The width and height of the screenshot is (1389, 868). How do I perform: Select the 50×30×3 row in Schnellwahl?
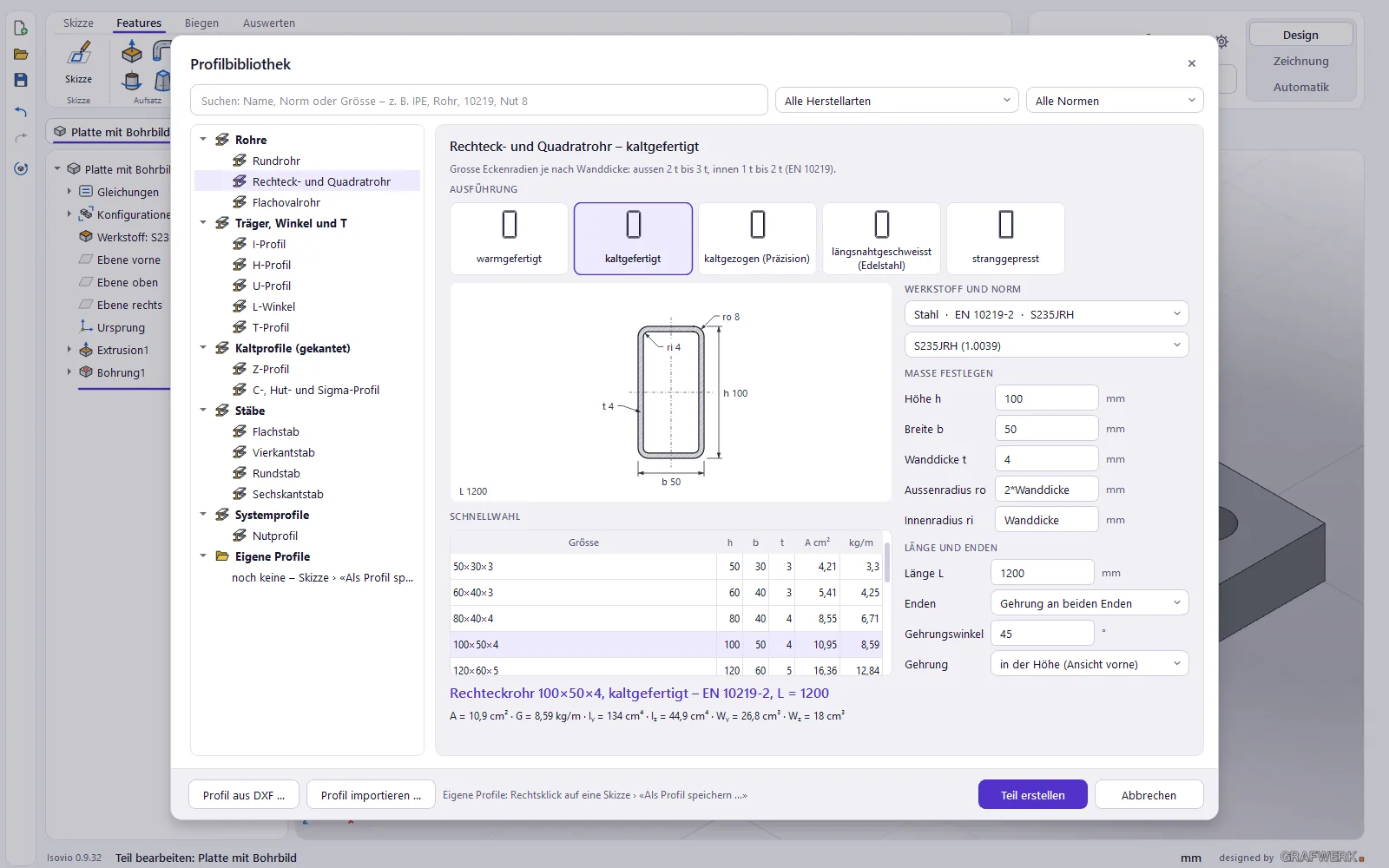pyautogui.click(x=666, y=567)
